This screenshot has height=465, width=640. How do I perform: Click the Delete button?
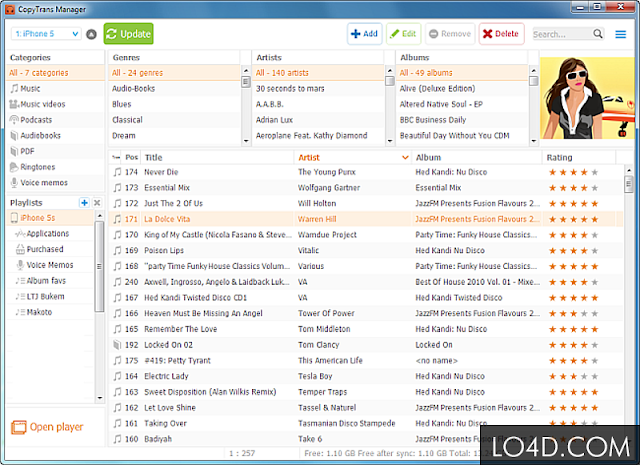[x=501, y=34]
